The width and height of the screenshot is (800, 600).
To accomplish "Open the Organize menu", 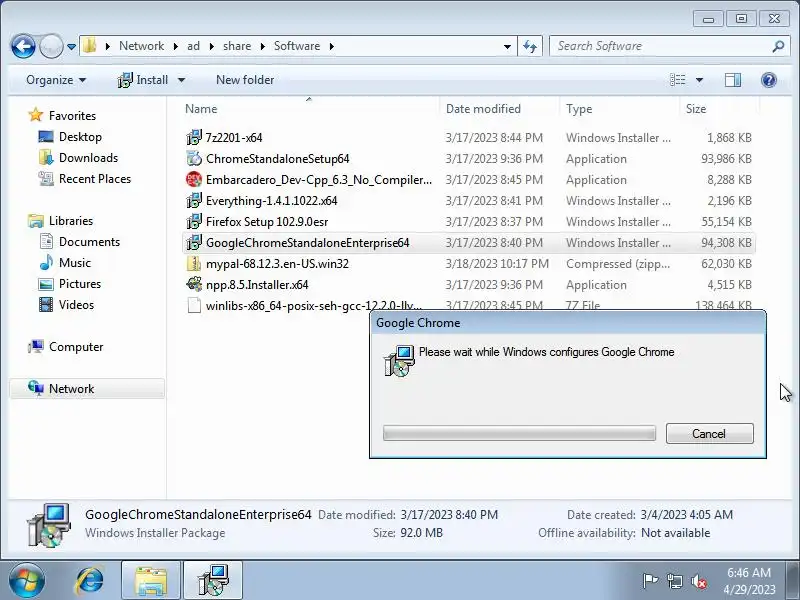I will [56, 80].
